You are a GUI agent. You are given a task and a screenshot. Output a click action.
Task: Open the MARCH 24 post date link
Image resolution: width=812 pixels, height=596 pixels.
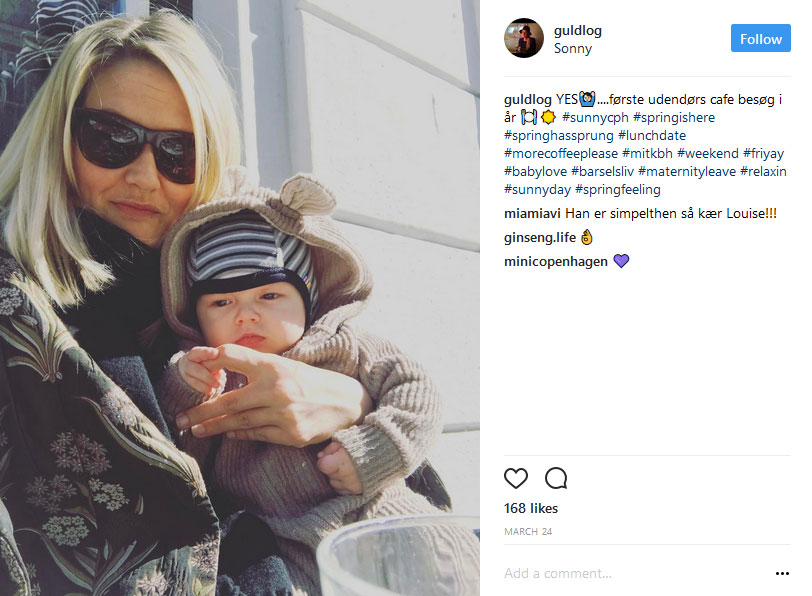(x=528, y=532)
